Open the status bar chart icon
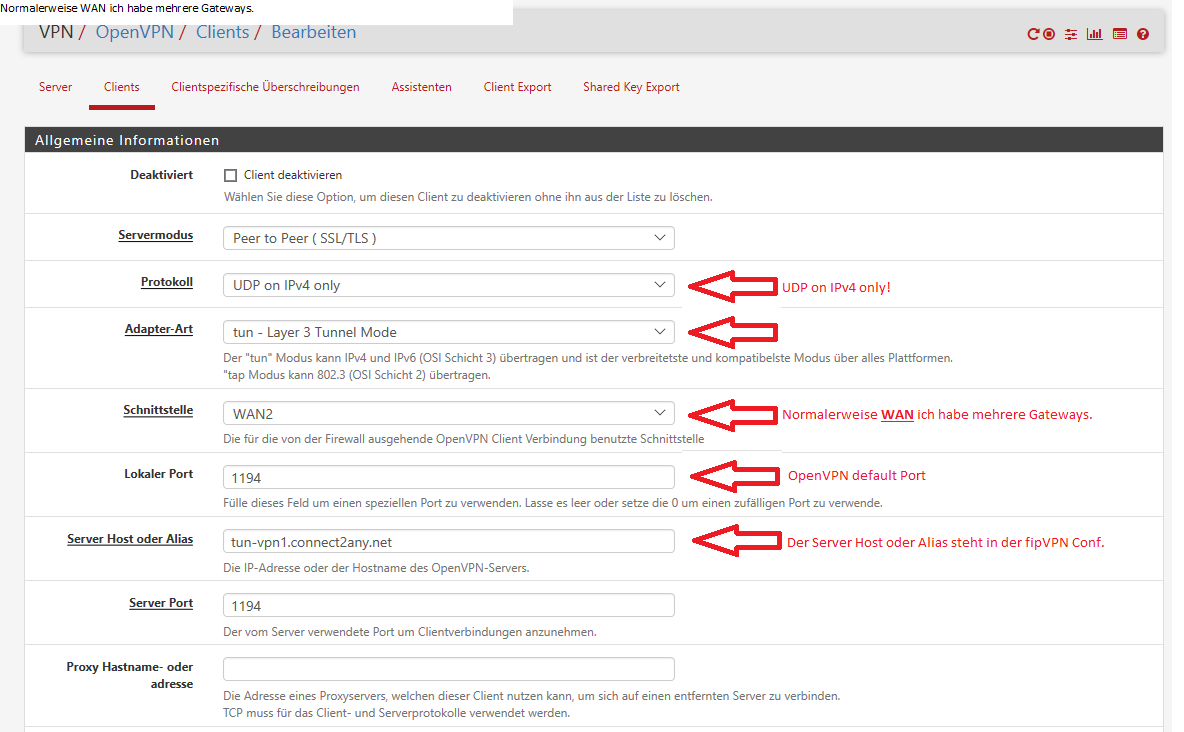This screenshot has height=732, width=1184. pos(1095,34)
